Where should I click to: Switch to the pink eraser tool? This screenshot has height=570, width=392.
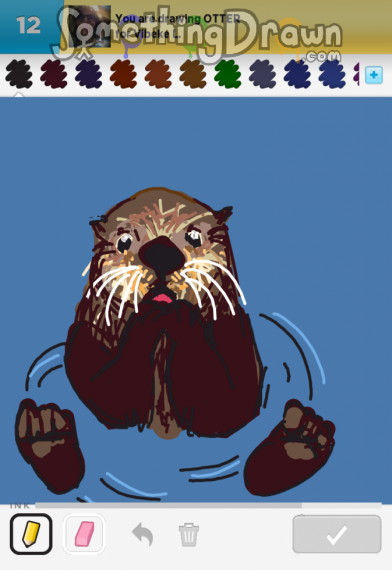coord(84,534)
